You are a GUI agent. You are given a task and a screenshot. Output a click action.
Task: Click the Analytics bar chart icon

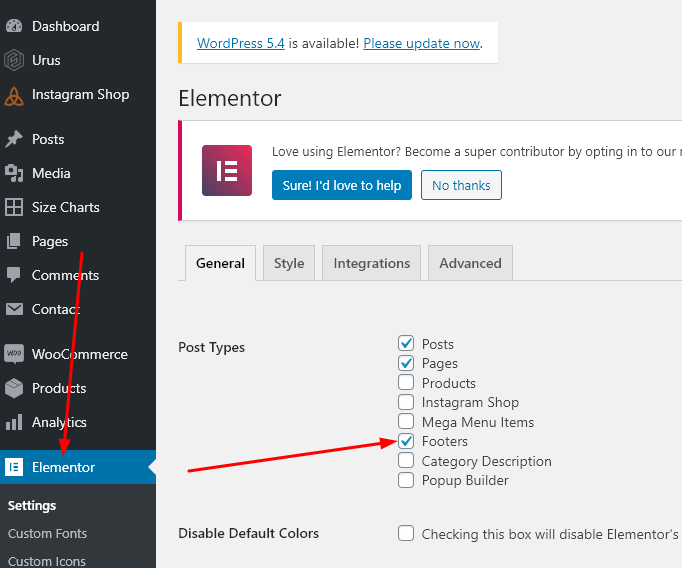(14, 422)
